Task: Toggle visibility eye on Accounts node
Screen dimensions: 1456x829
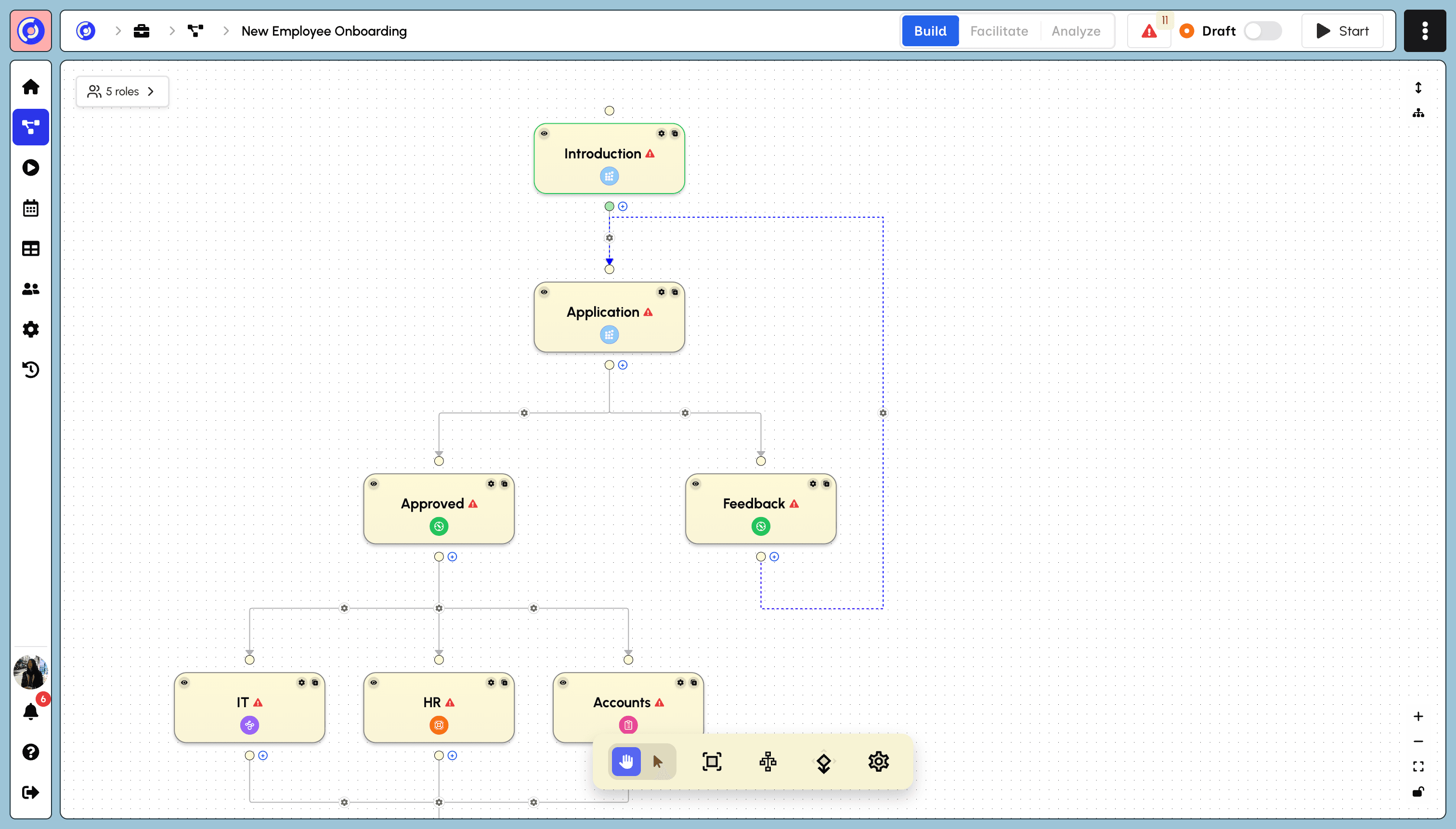Action: [x=562, y=683]
